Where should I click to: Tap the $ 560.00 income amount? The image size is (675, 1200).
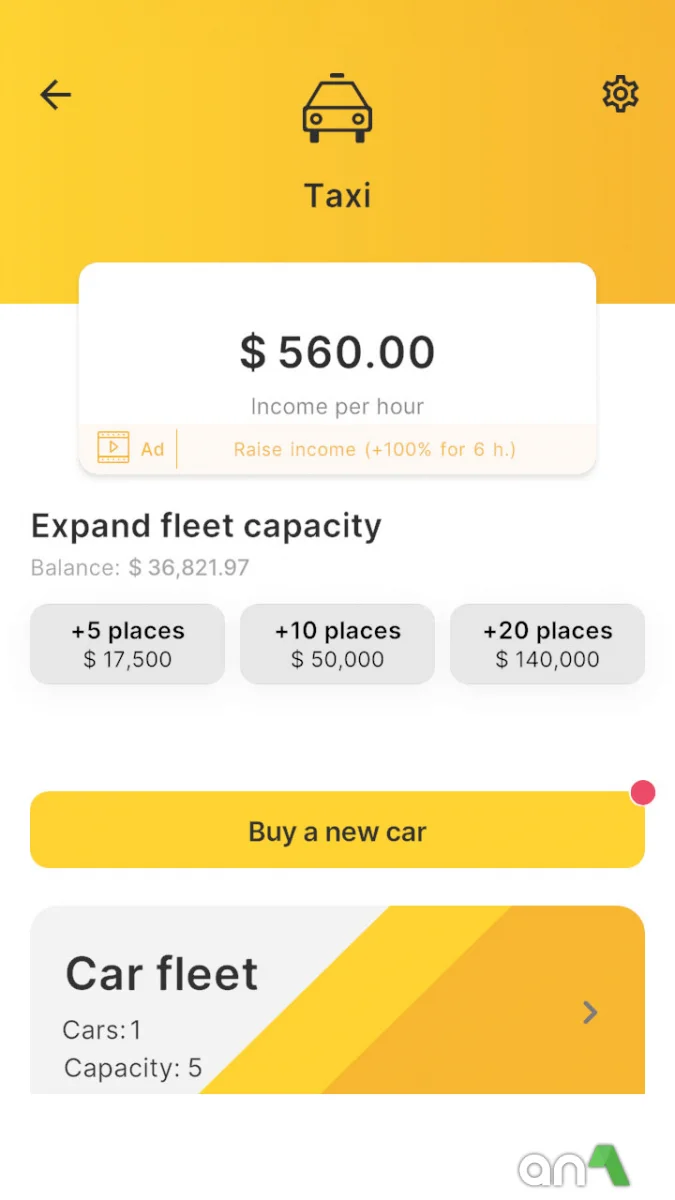[x=338, y=352]
